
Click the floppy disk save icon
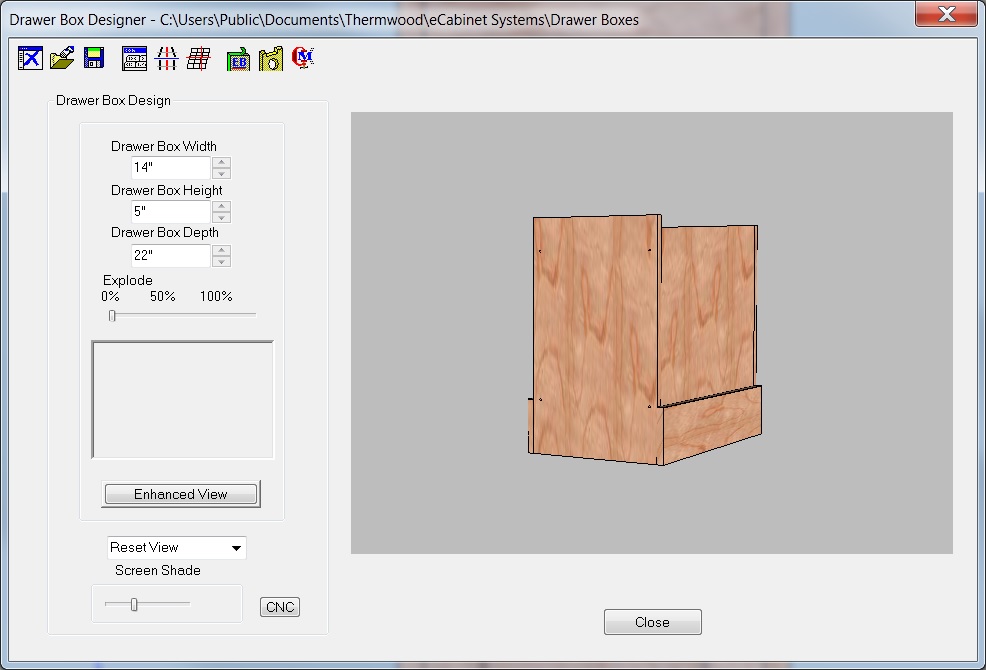[94, 59]
